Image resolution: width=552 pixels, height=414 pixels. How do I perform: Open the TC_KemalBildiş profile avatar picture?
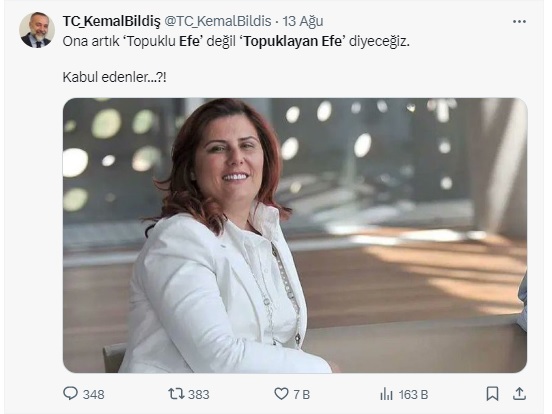(x=37, y=30)
